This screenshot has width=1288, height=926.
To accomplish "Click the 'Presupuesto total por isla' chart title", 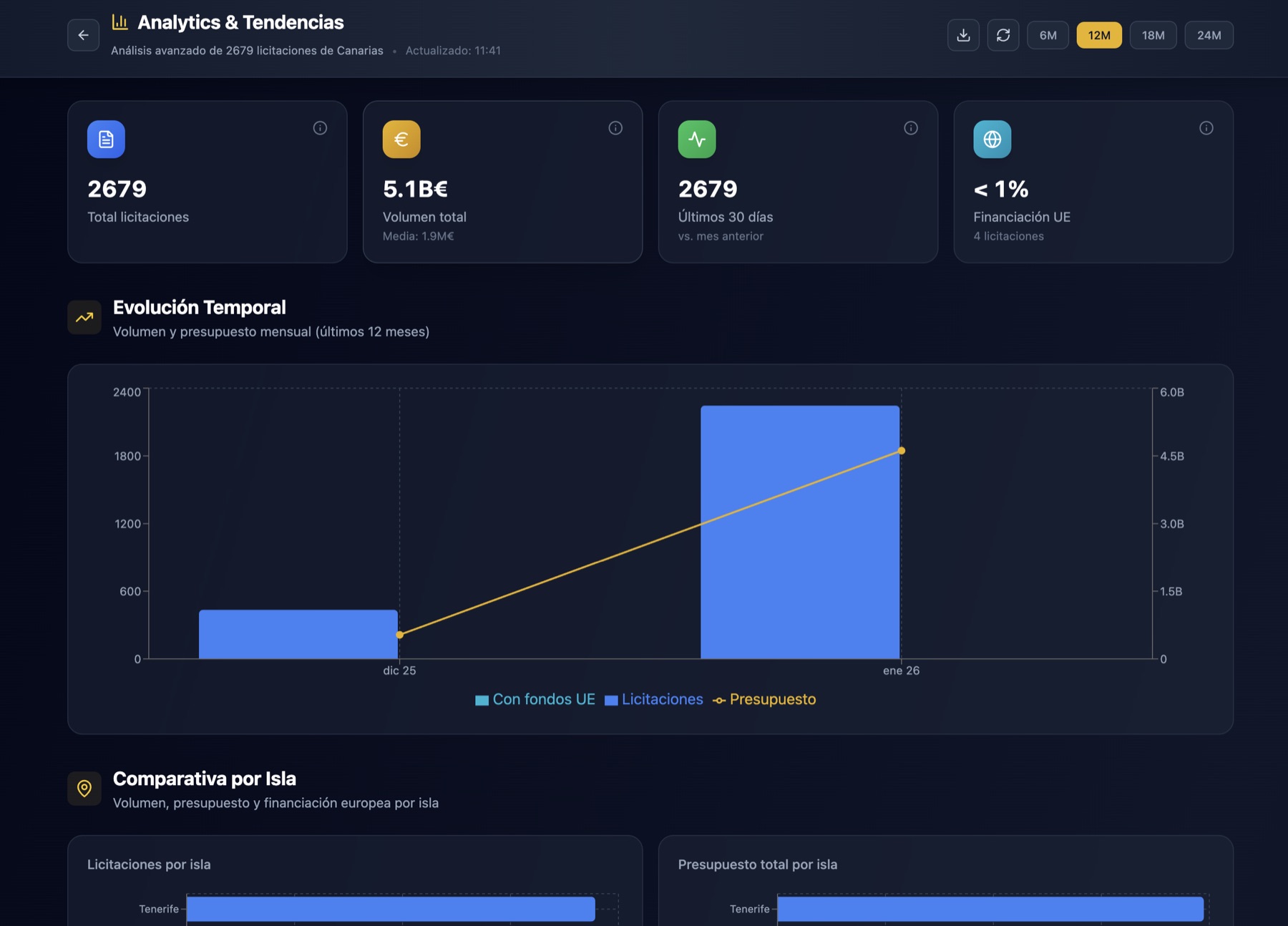I will point(758,864).
